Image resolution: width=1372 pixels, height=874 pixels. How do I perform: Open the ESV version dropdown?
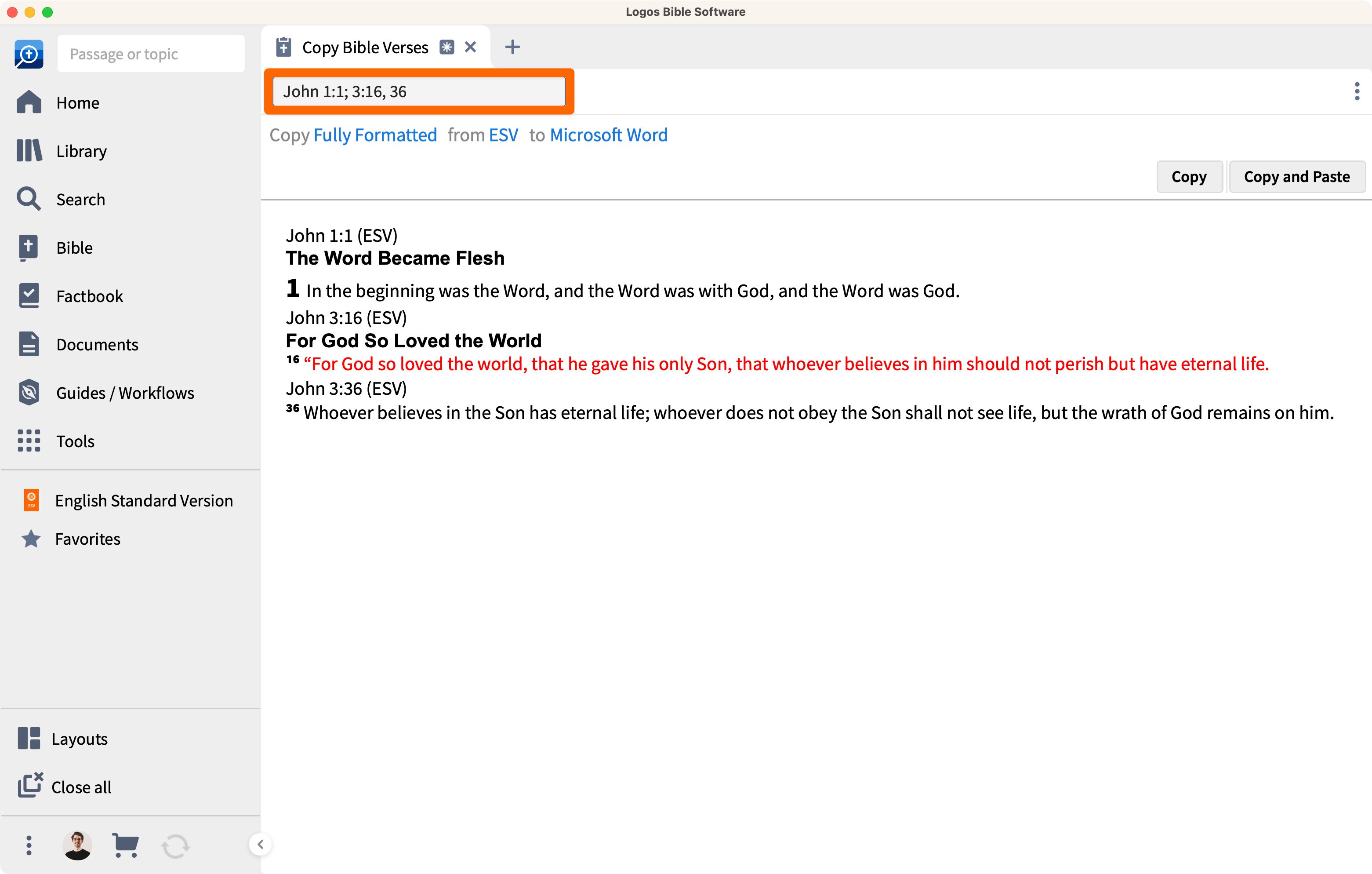(504, 135)
